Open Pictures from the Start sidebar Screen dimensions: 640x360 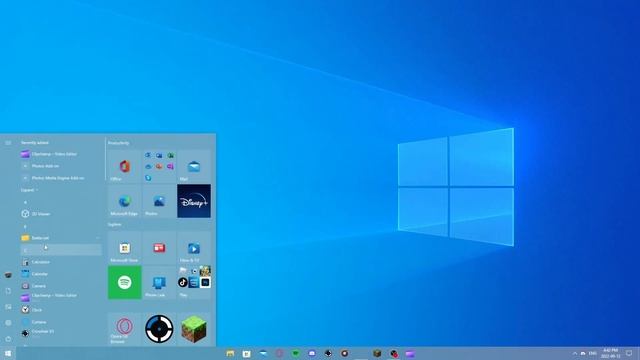8,307
